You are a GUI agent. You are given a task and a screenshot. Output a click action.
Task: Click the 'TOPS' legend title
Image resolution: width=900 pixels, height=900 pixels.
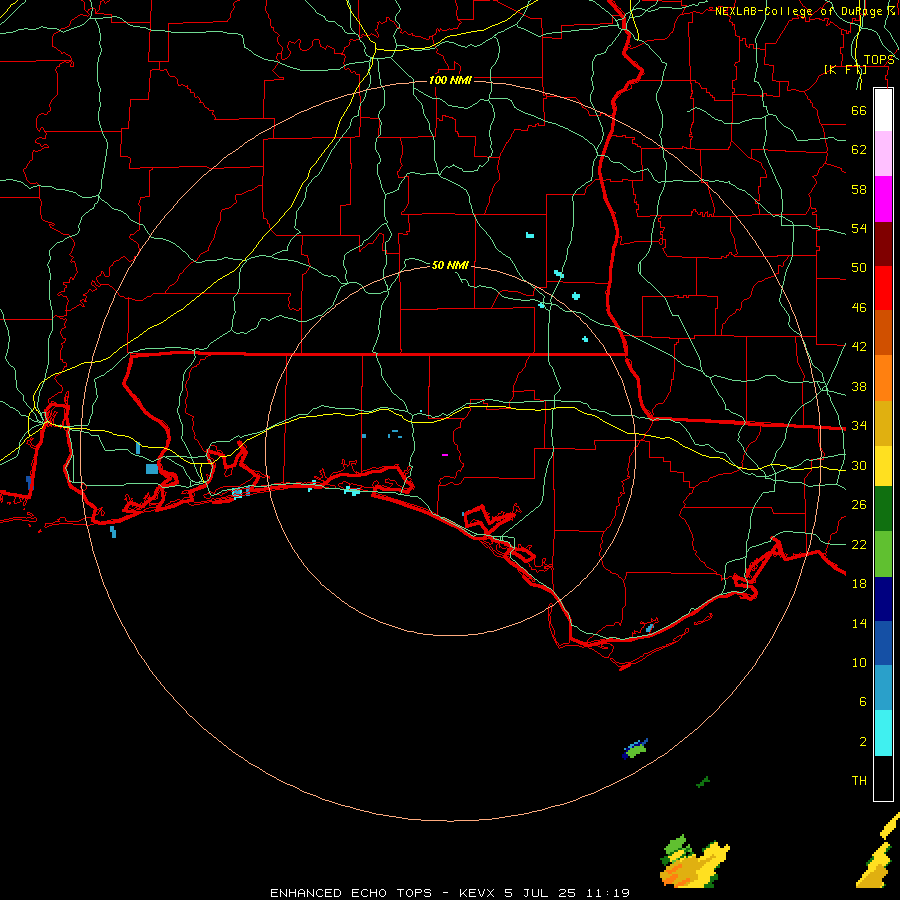coord(879,60)
